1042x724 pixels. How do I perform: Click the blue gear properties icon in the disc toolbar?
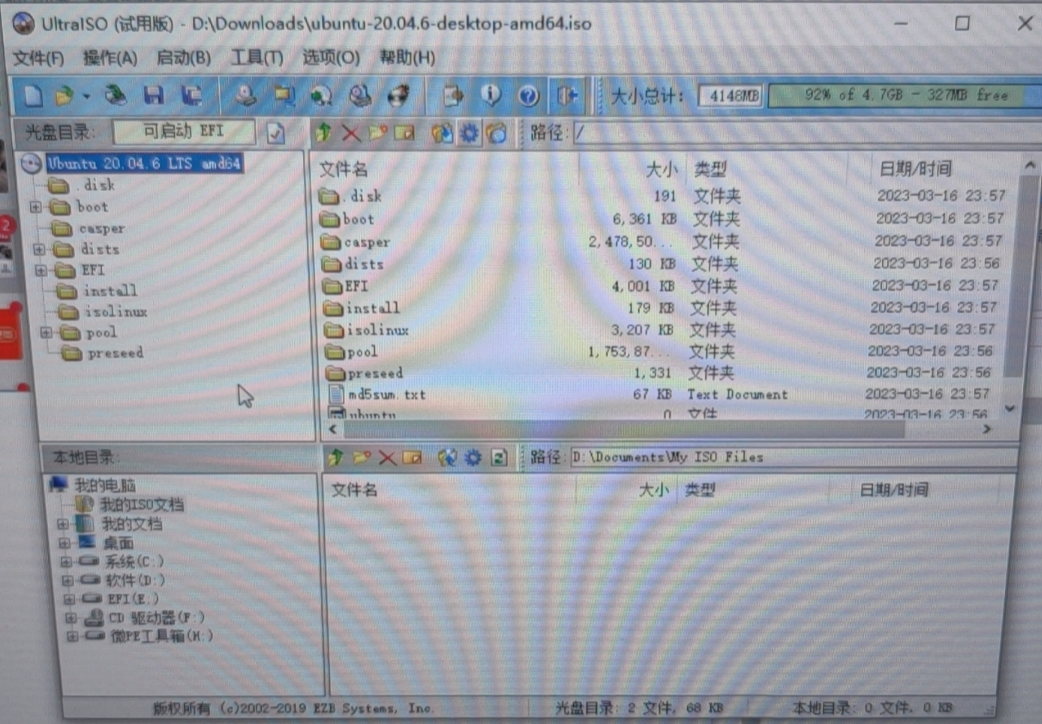click(469, 133)
